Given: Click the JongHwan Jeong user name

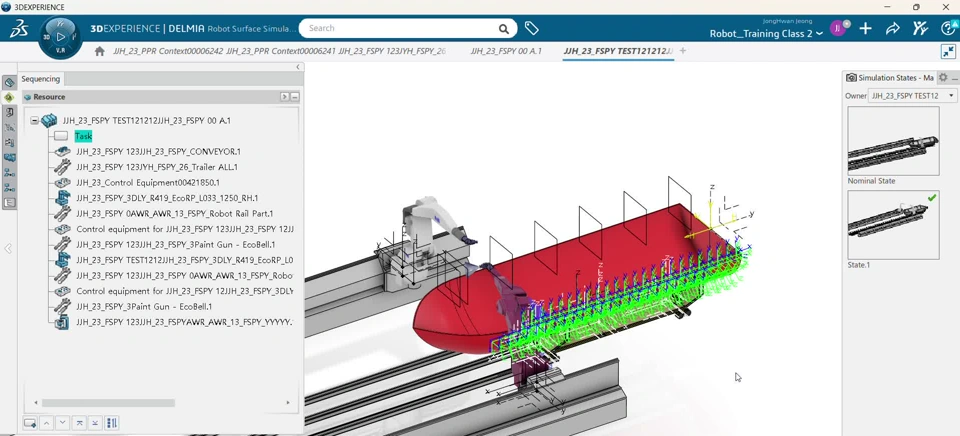Looking at the screenshot, I should click(788, 21).
